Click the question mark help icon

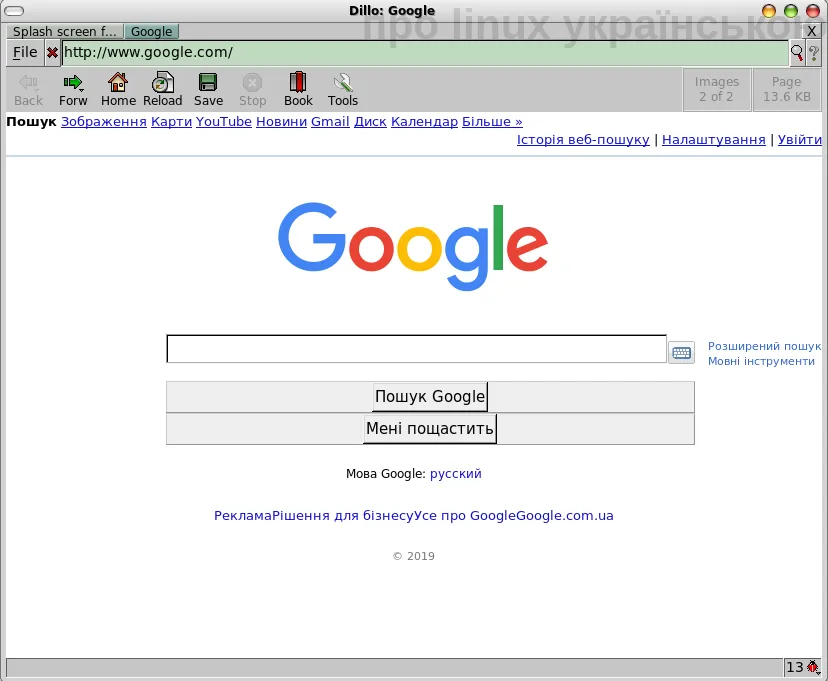tap(813, 53)
